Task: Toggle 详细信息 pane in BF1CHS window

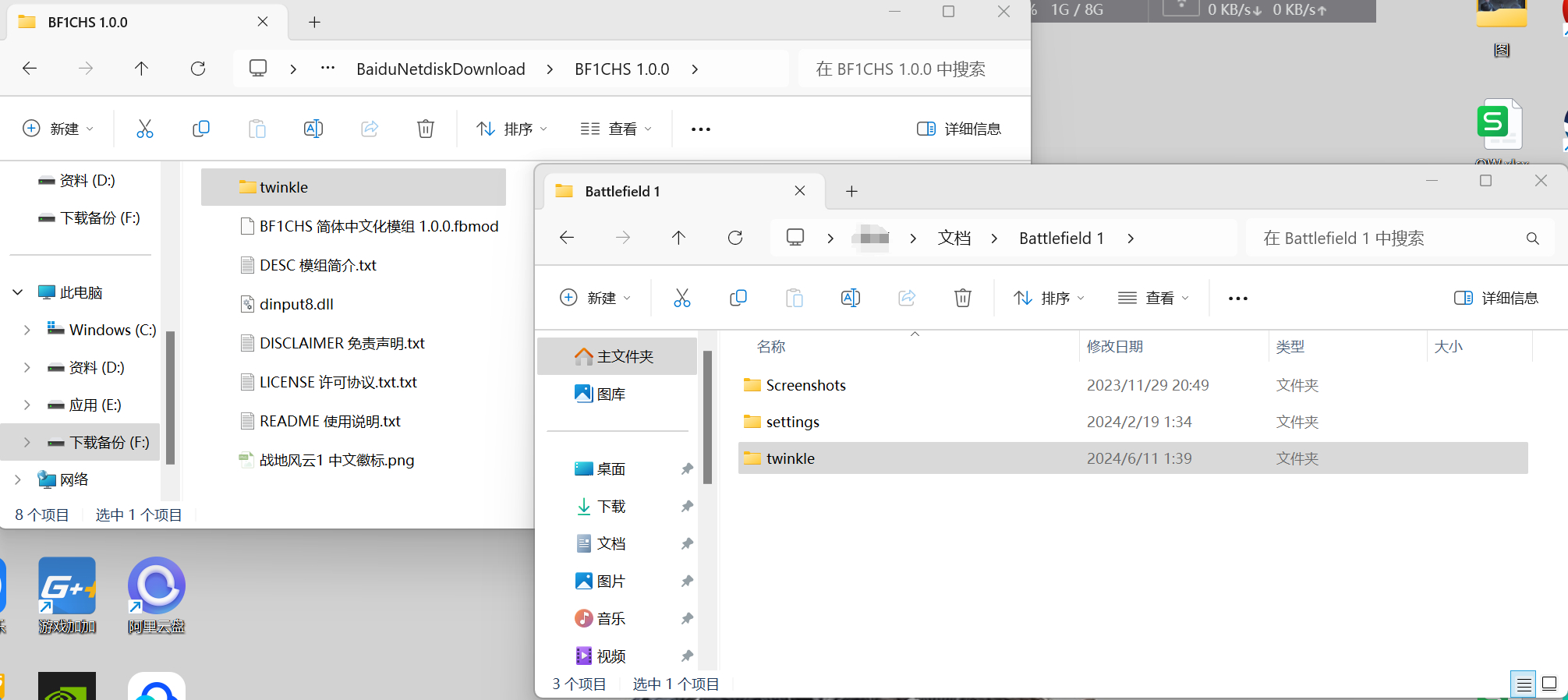Action: coord(959,129)
